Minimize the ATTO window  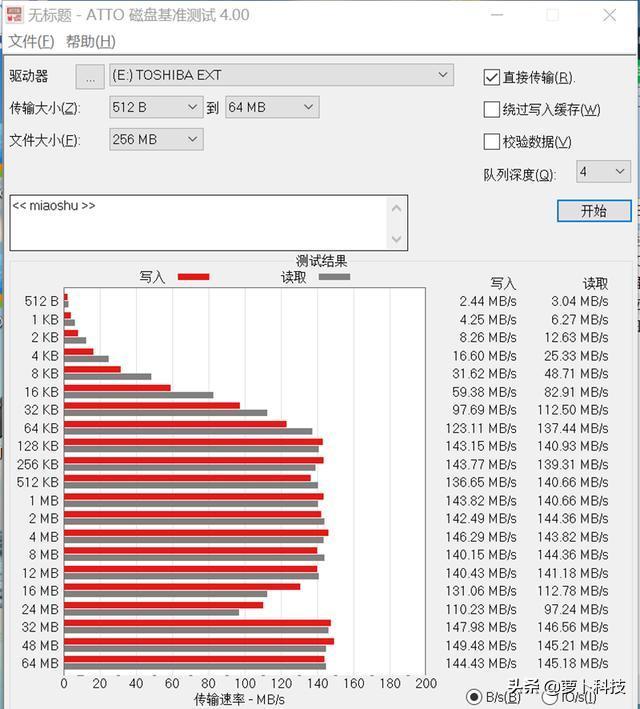tap(498, 15)
